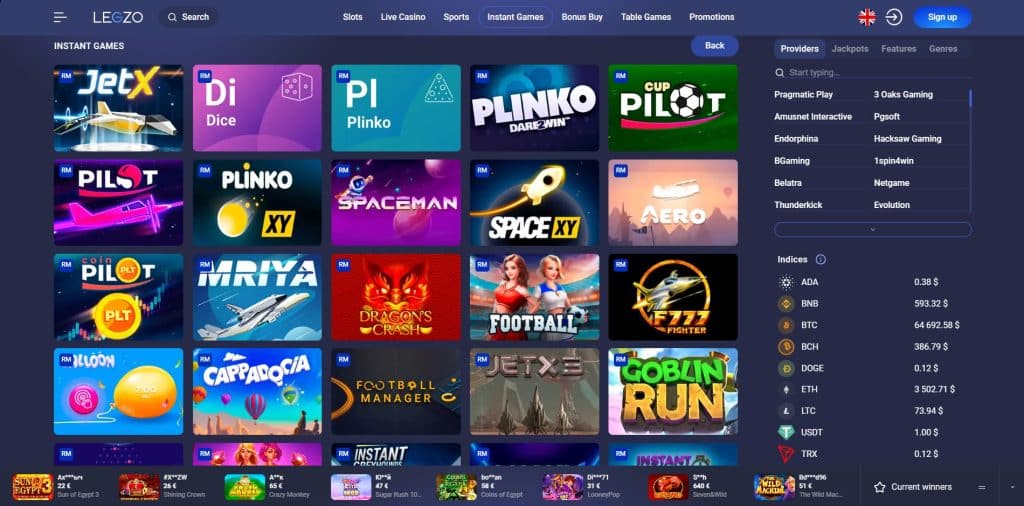Click the providers search field
The width and height of the screenshot is (1024, 506).
pos(872,72)
